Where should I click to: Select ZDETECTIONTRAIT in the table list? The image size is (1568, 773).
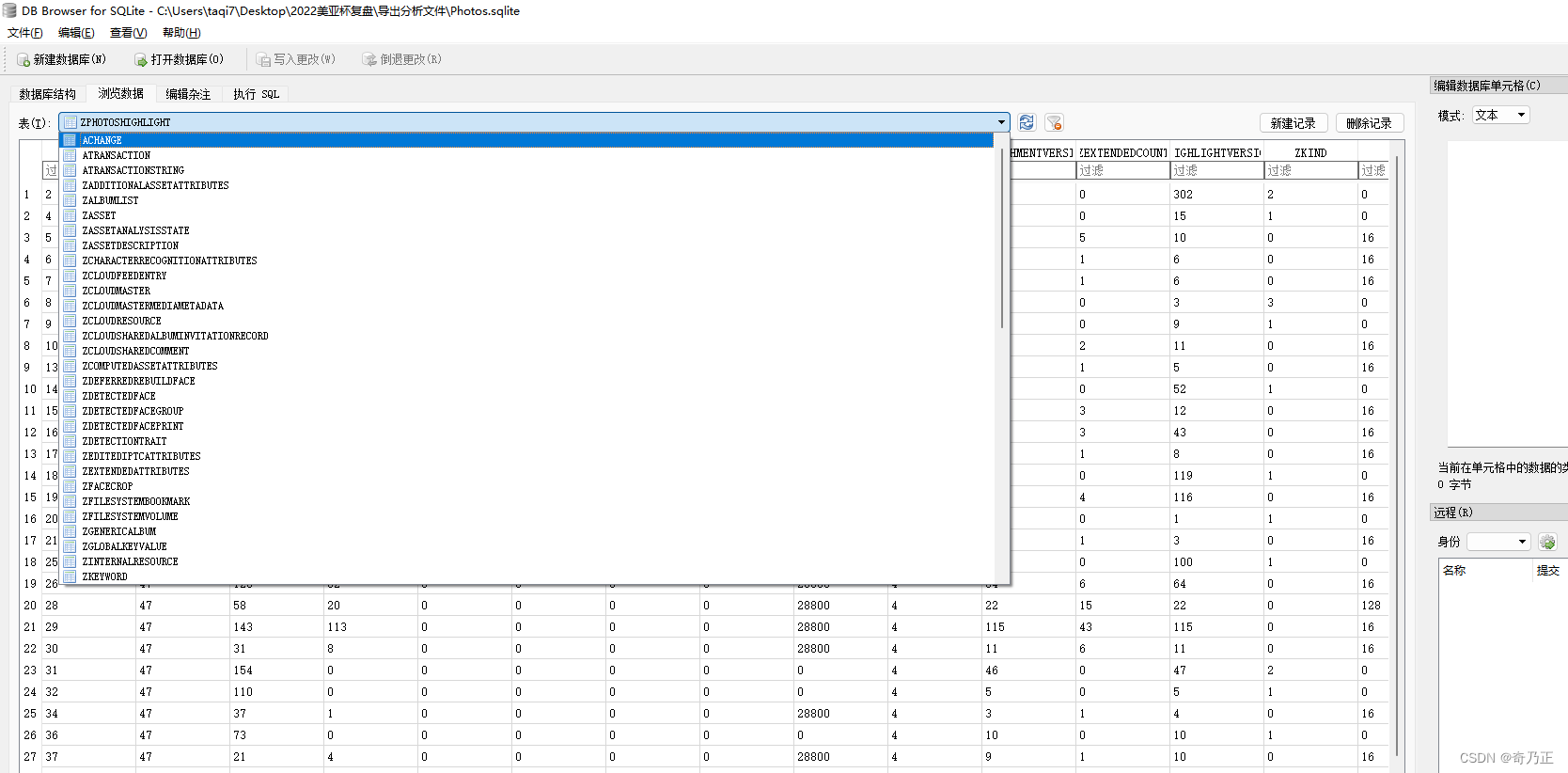click(x=527, y=441)
